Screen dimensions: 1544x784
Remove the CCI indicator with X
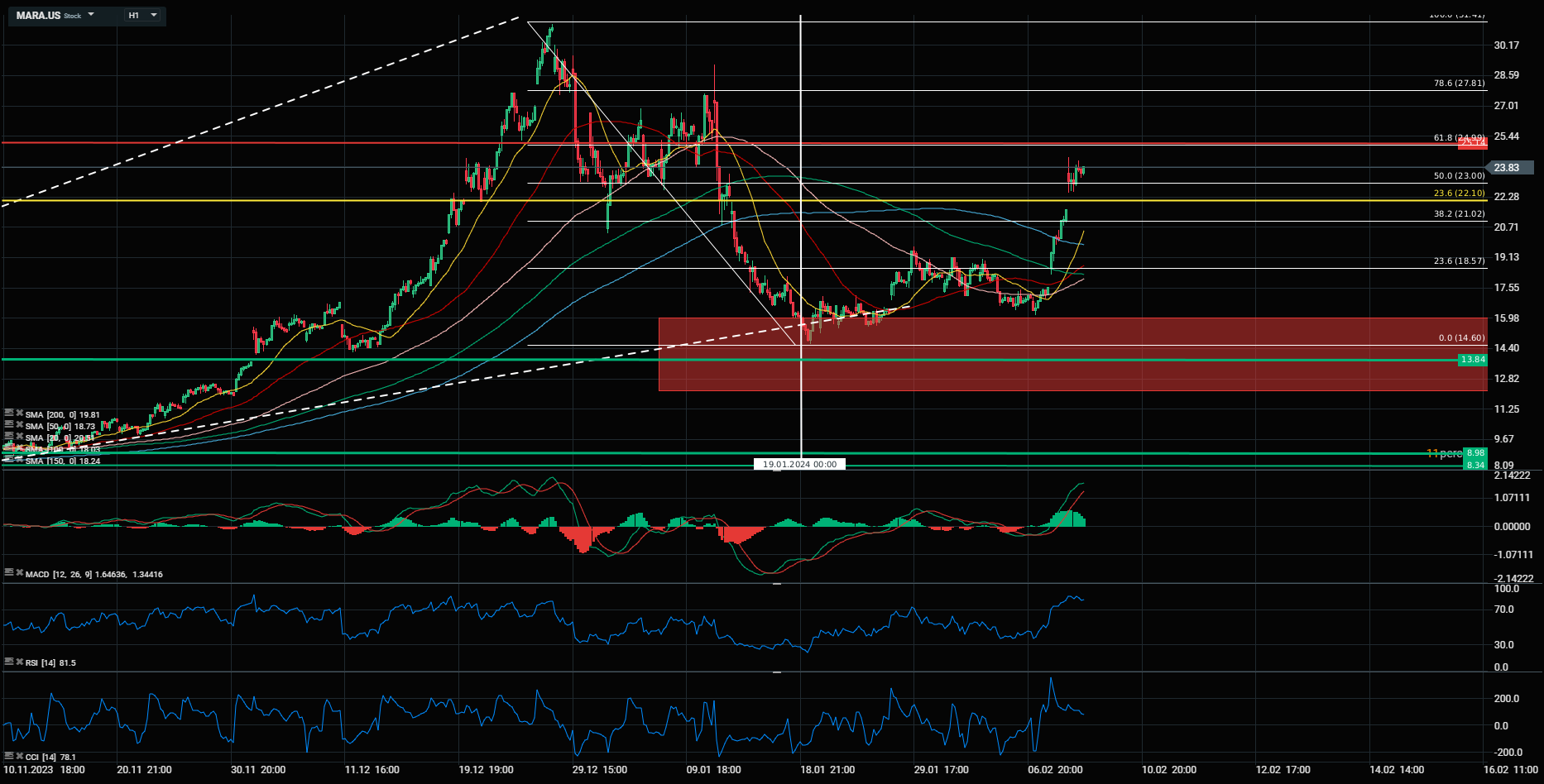pyautogui.click(x=19, y=756)
